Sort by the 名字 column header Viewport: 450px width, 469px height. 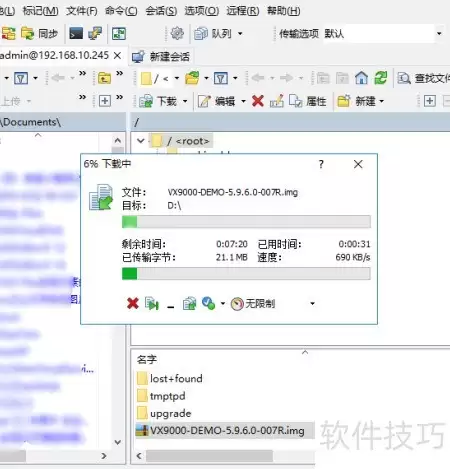(147, 359)
